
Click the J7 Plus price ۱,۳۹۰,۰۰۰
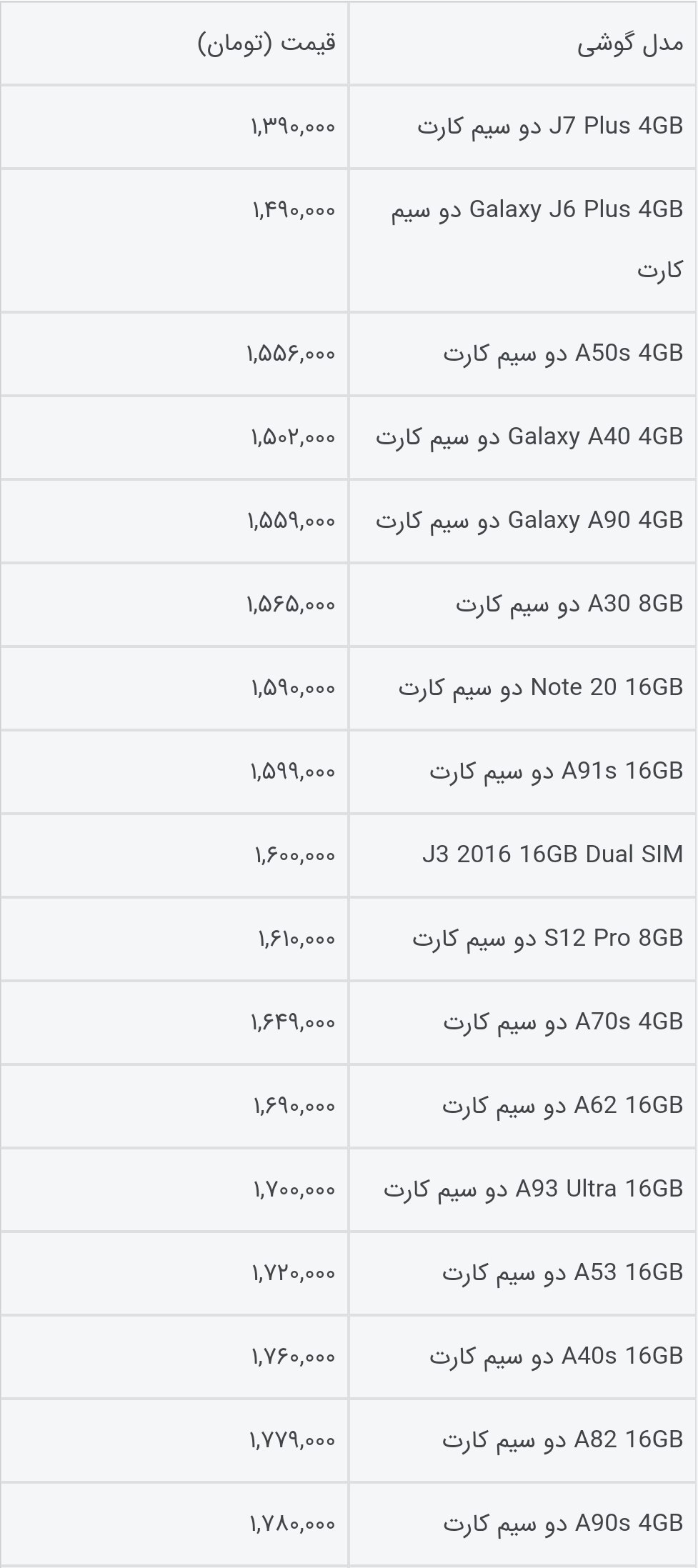[292, 127]
